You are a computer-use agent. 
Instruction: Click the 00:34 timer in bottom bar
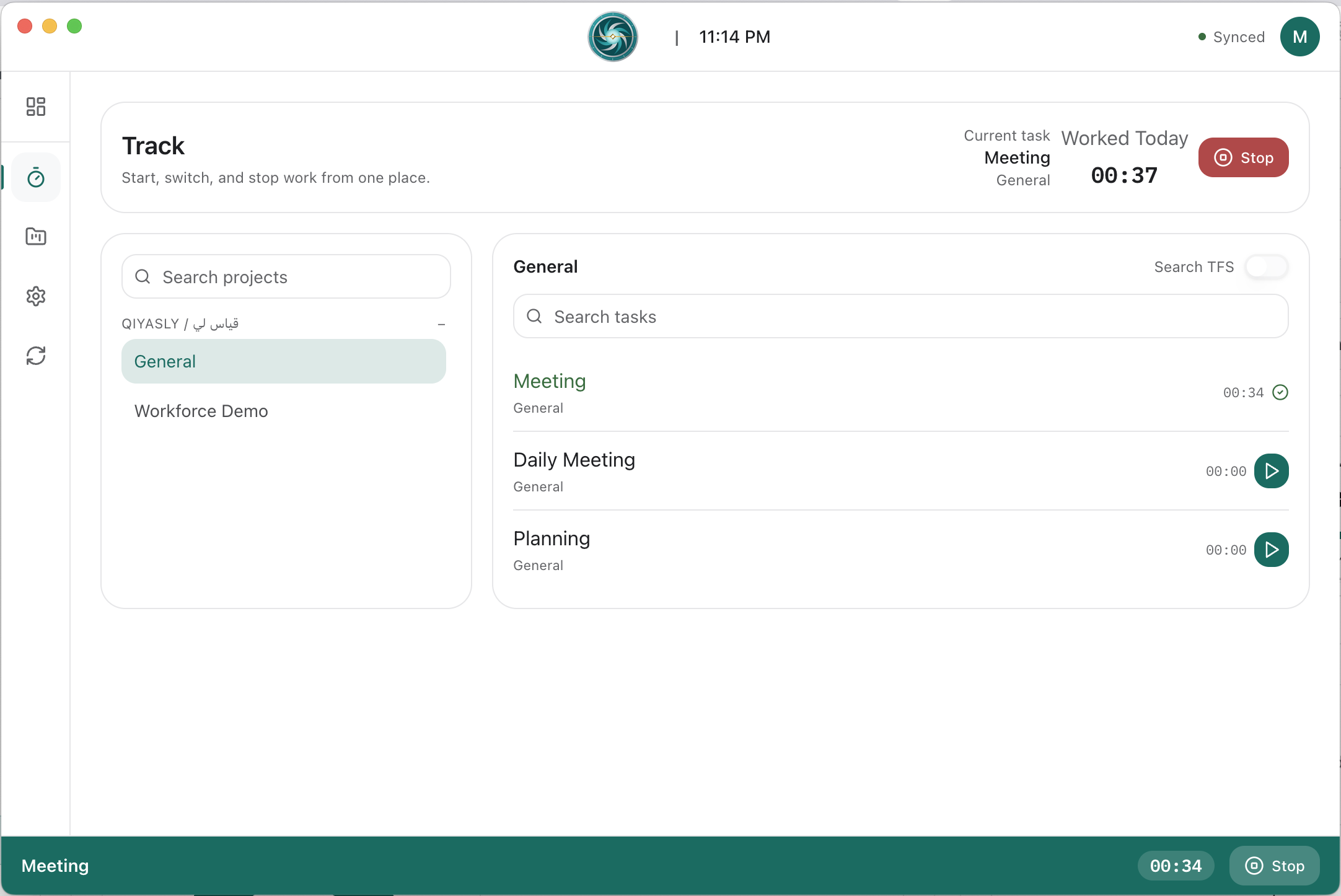click(1176, 866)
